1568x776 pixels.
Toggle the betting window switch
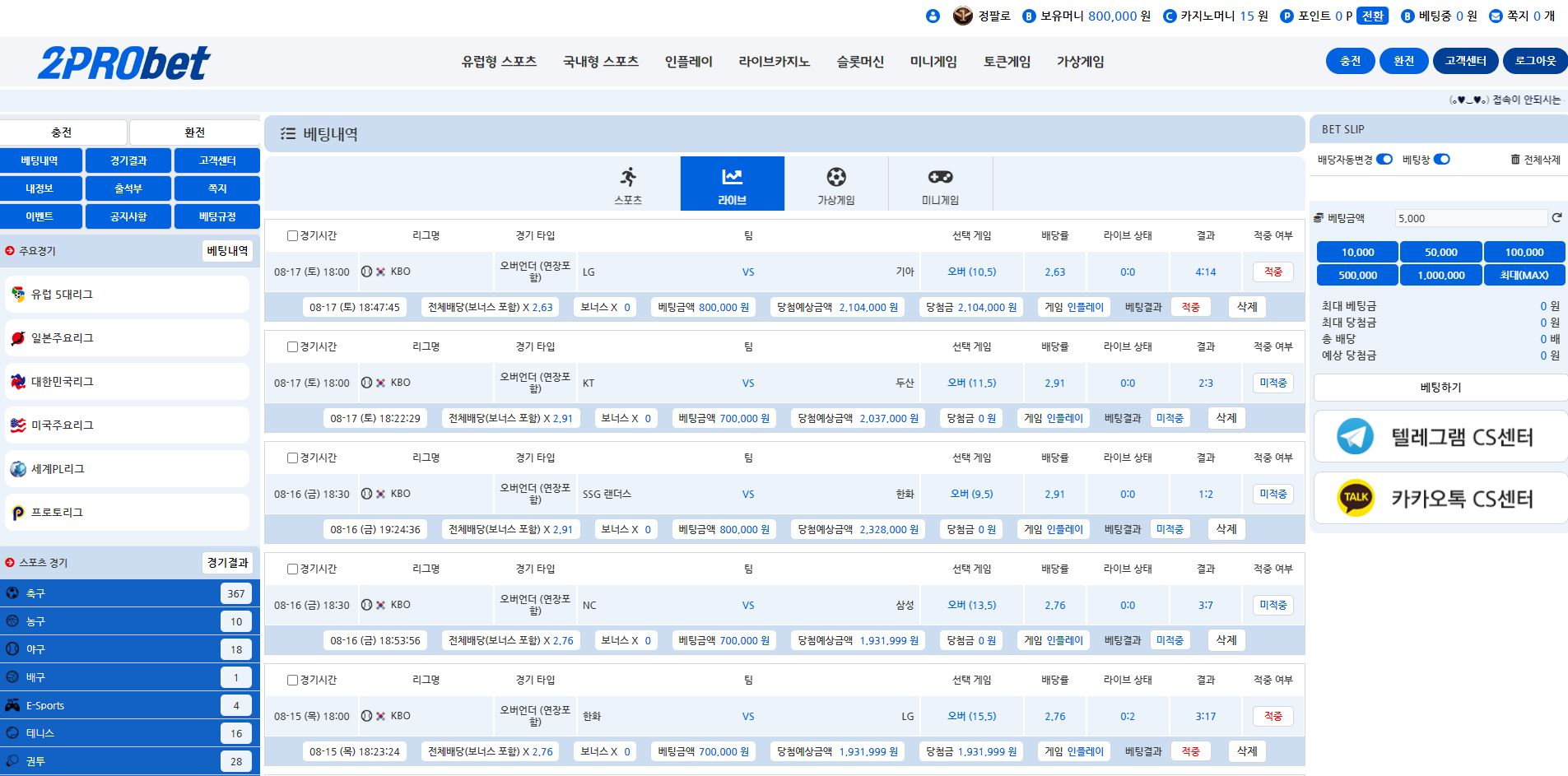click(1441, 160)
